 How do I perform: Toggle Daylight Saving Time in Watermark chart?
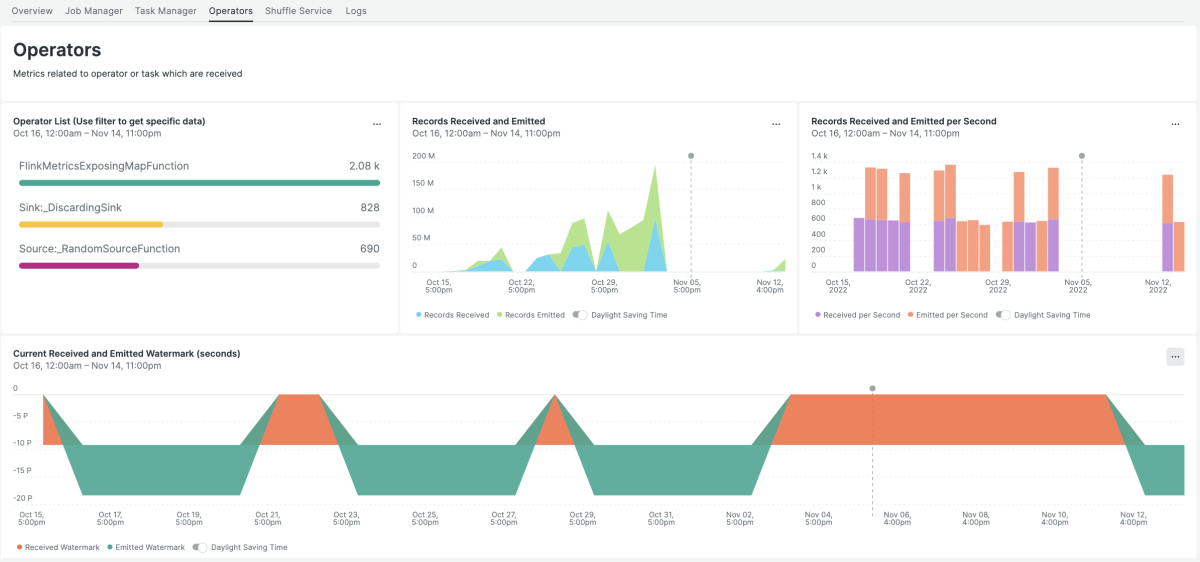point(200,547)
